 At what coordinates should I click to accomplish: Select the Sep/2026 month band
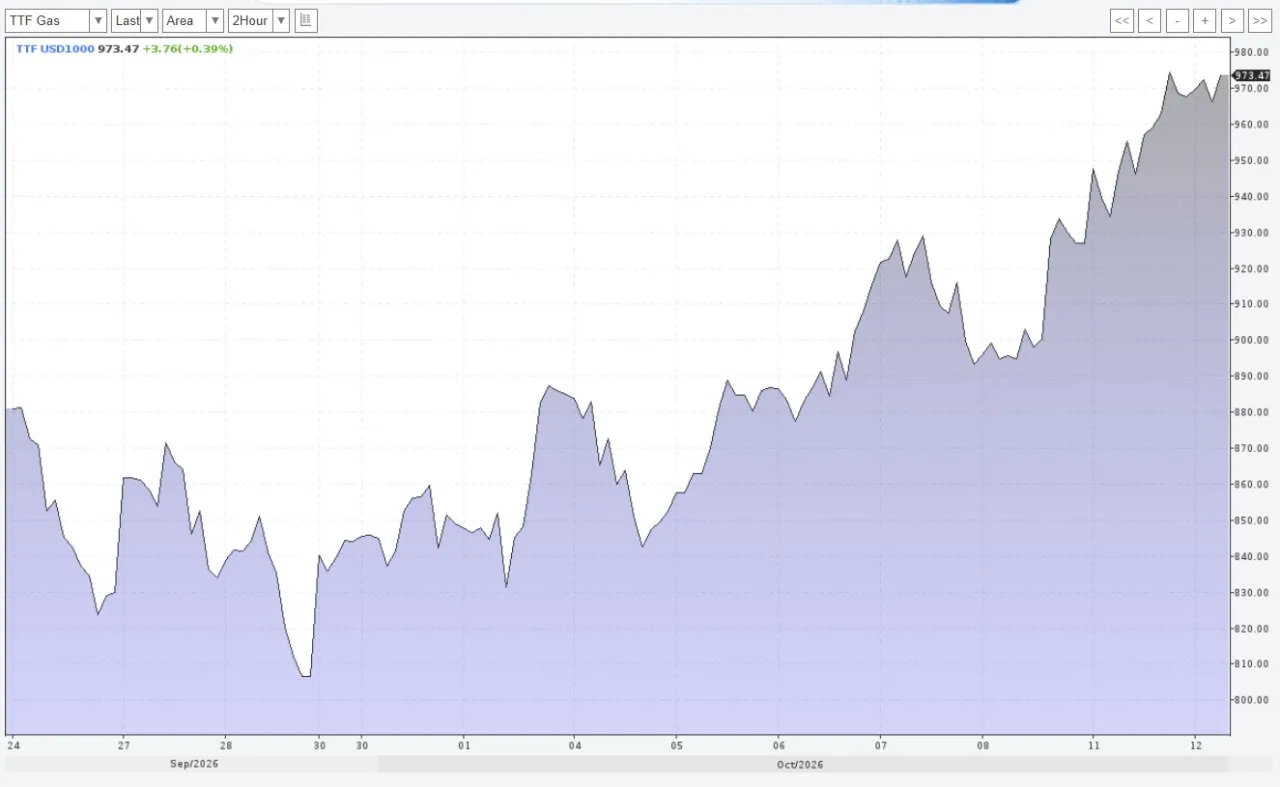(x=193, y=764)
